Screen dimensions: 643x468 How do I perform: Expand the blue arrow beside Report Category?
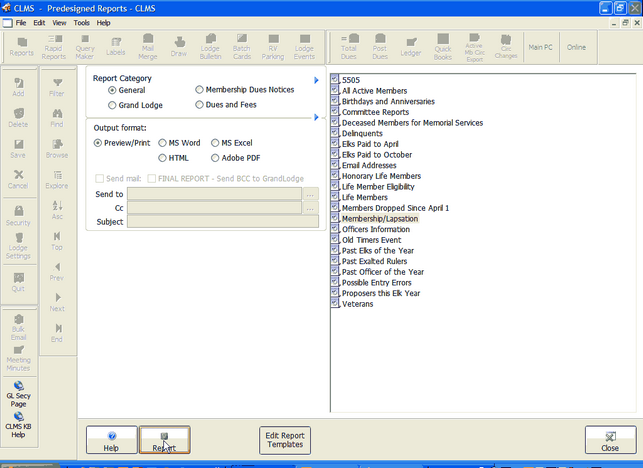tap(316, 80)
